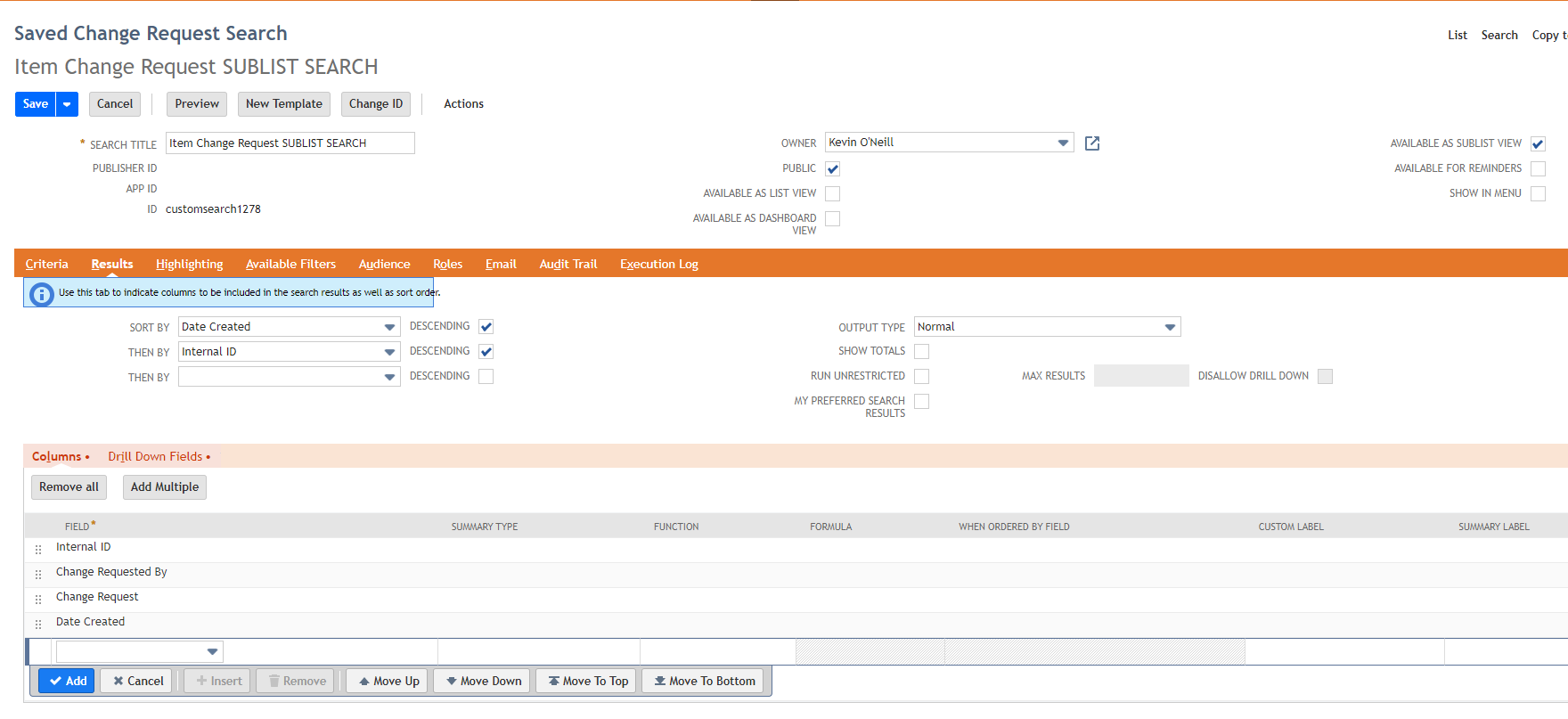The height and width of the screenshot is (719, 1568).
Task: Click Move Up button
Action: [388, 682]
